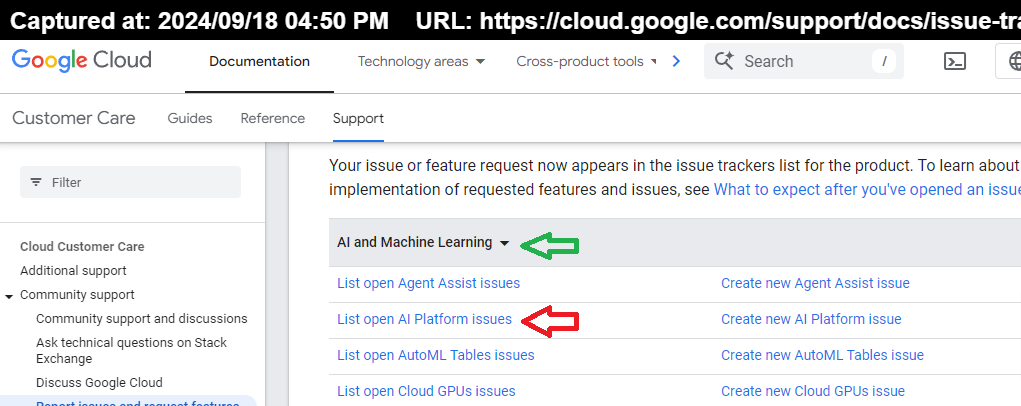Click the filter lines icon in sidebar
The image size is (1021, 406).
[x=37, y=182]
